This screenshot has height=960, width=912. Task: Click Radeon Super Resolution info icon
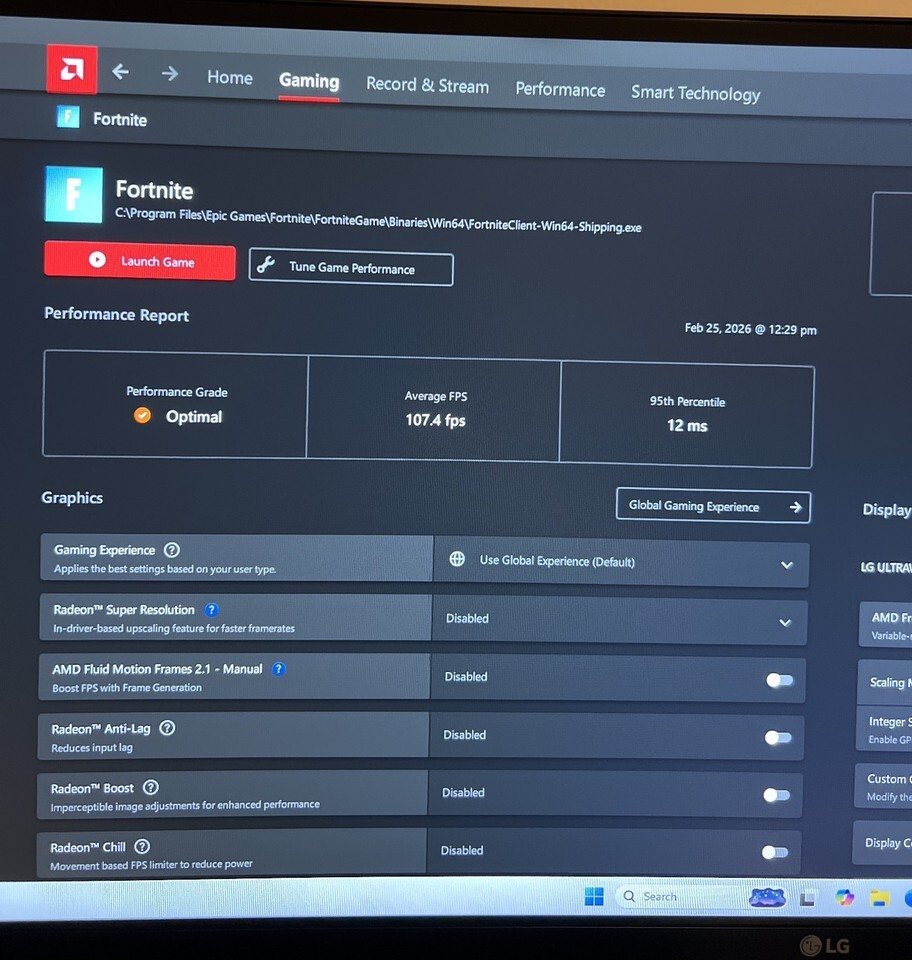coord(211,610)
